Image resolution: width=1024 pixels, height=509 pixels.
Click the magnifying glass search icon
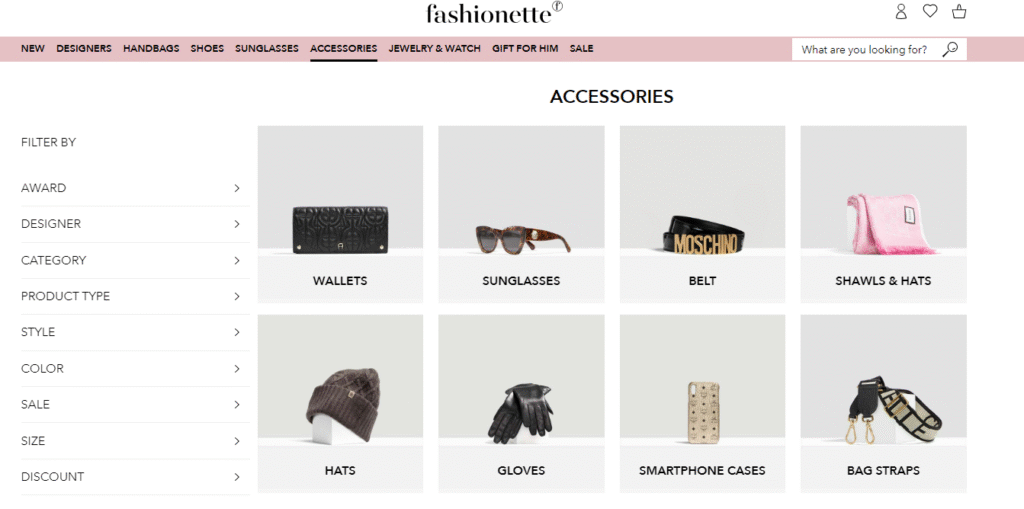click(x=950, y=49)
